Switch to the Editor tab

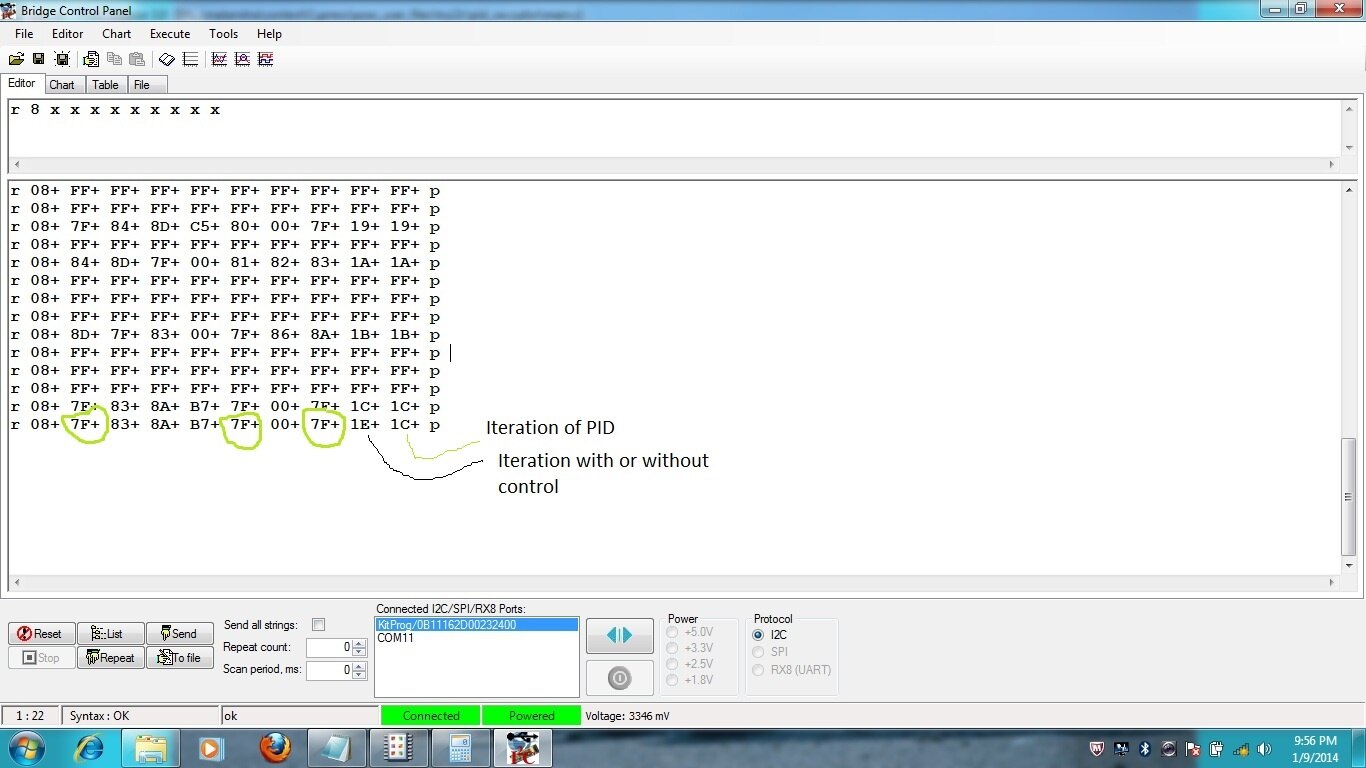tap(22, 84)
